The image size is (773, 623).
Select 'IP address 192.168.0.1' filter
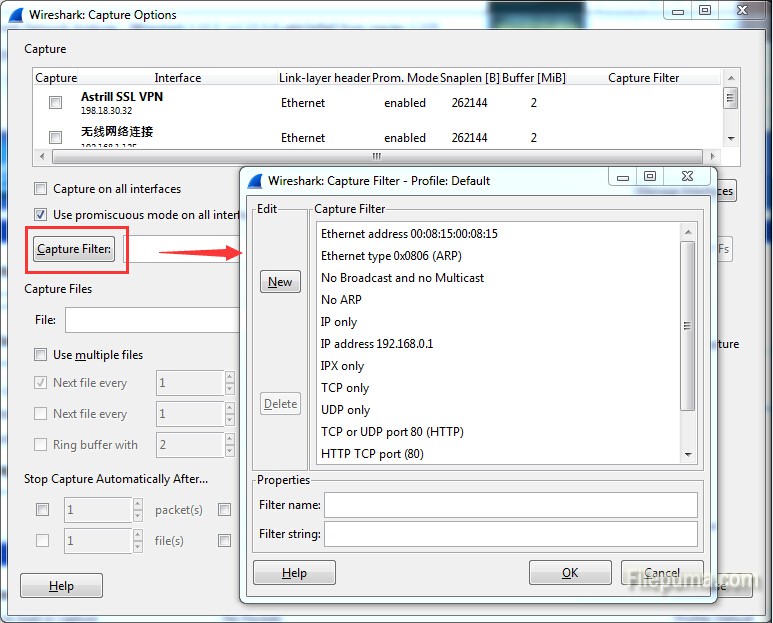(377, 343)
